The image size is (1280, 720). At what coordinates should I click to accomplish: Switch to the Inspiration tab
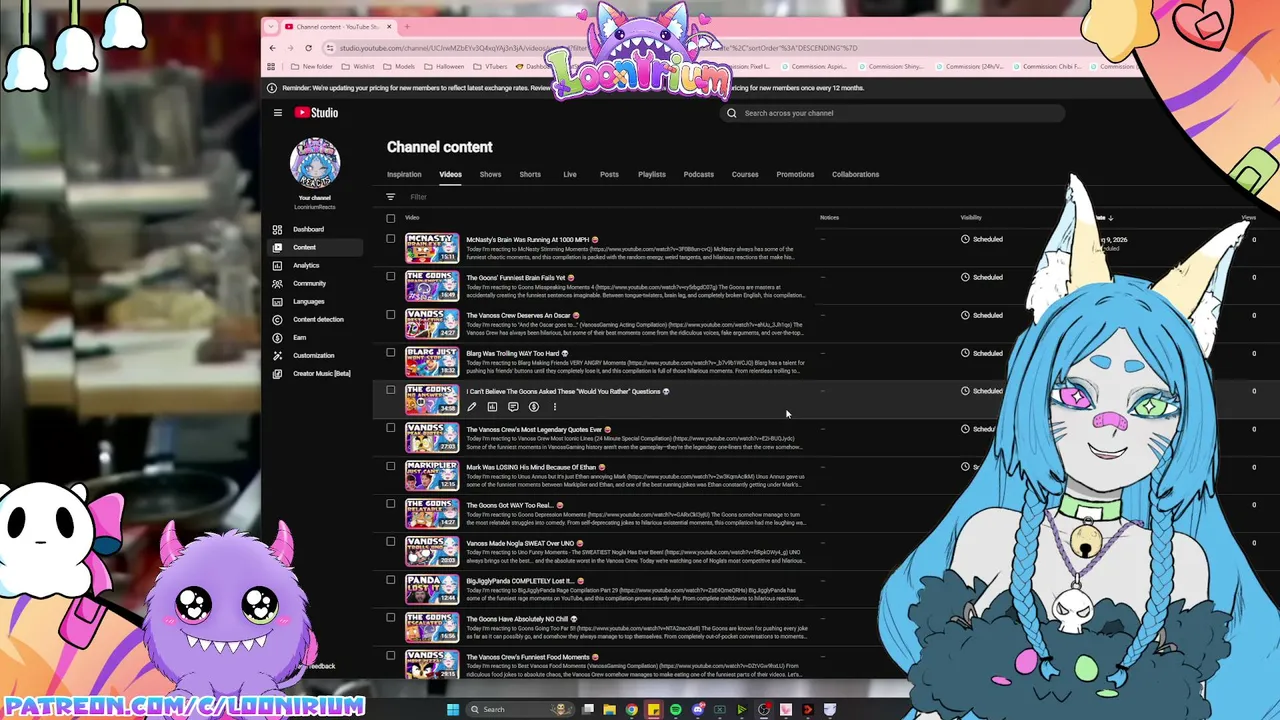(x=404, y=175)
